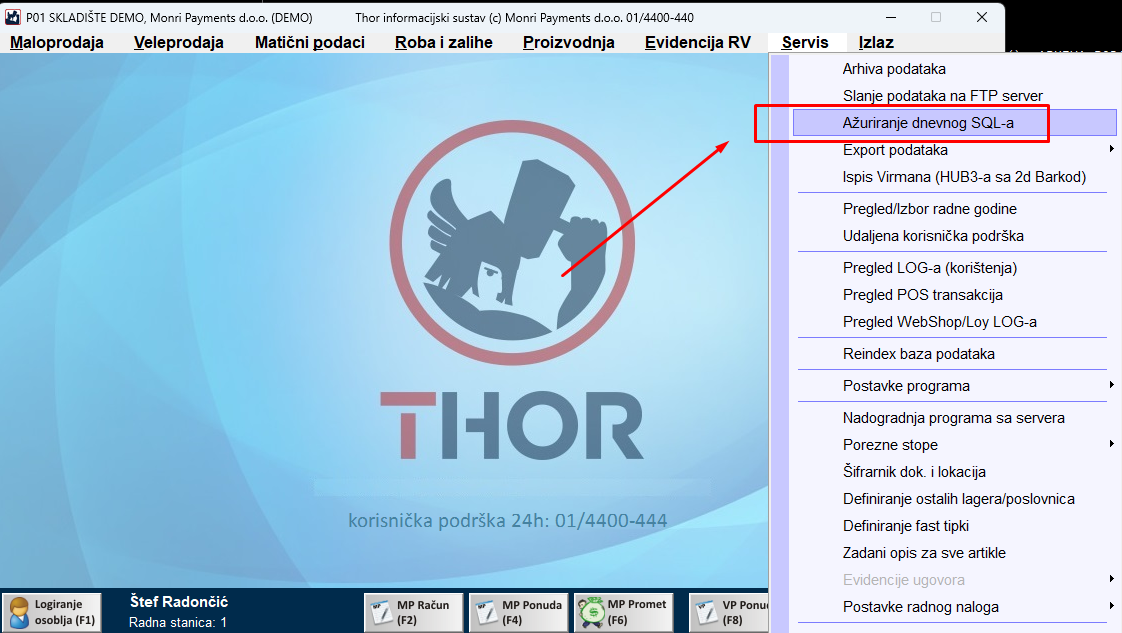Open the VP Ponuda (F8) button
This screenshot has width=1122, height=633.
[x=728, y=612]
